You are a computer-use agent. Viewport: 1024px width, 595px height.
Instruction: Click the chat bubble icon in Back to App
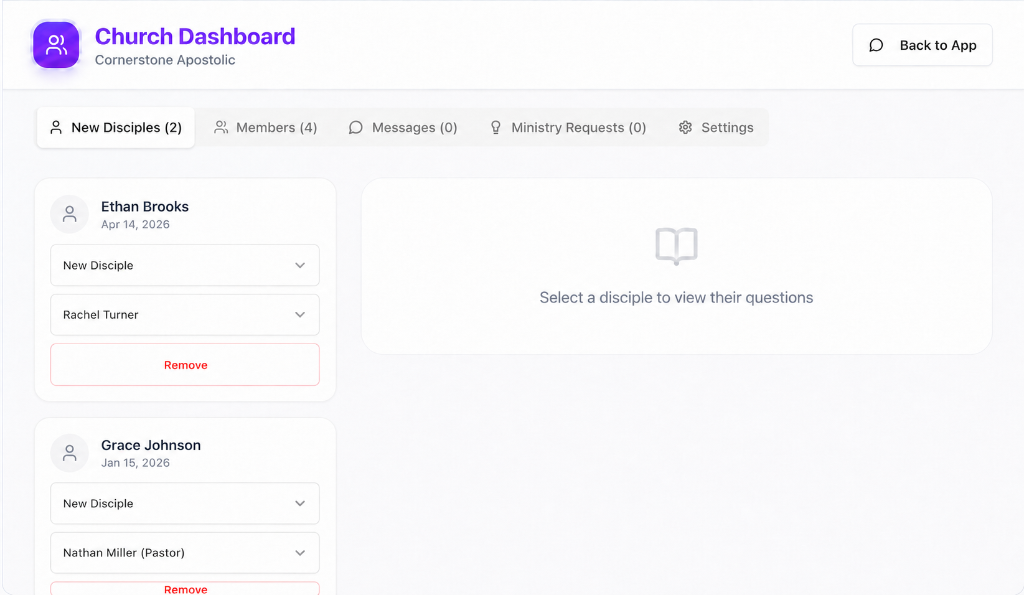click(876, 45)
